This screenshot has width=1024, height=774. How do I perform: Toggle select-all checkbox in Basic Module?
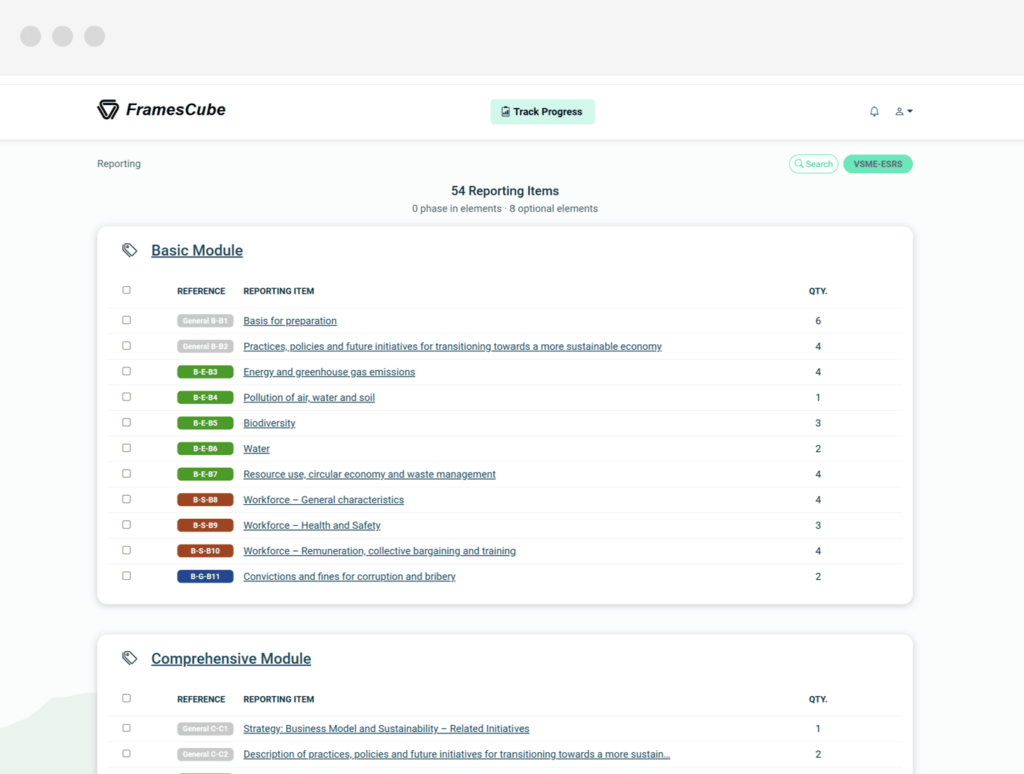pyautogui.click(x=127, y=290)
